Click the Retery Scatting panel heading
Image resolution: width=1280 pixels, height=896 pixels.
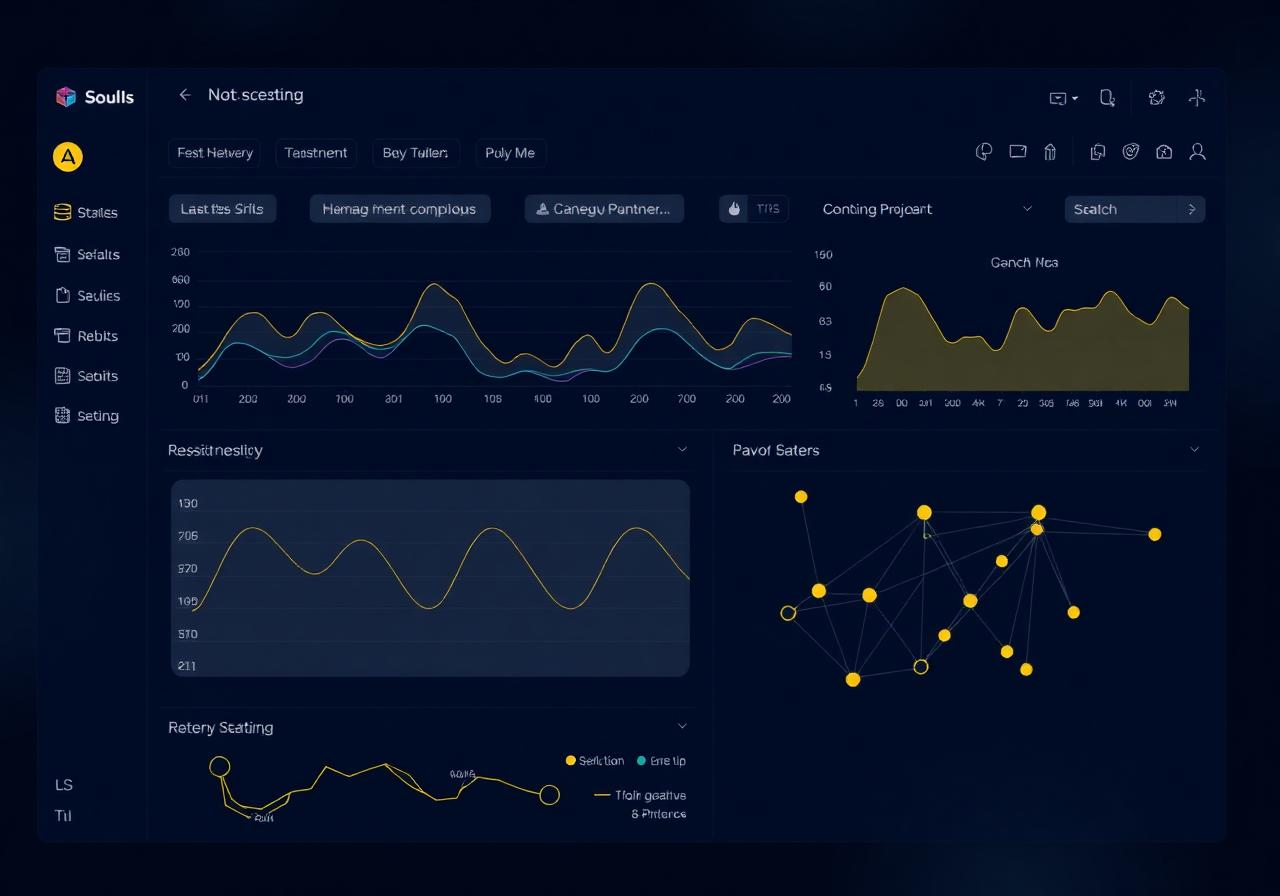(220, 727)
